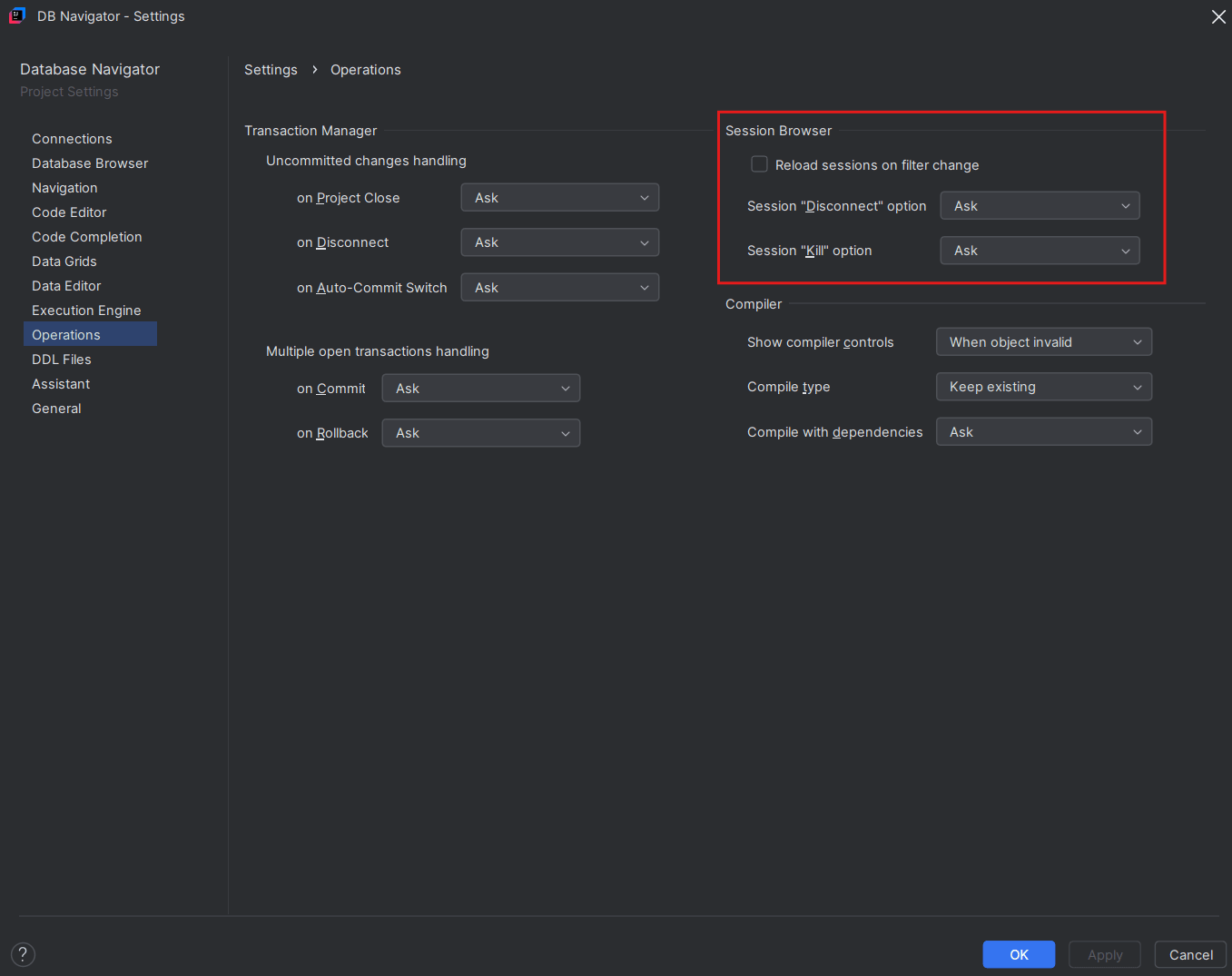
Task: Click the Uncommitted changes handling label
Action: click(366, 161)
